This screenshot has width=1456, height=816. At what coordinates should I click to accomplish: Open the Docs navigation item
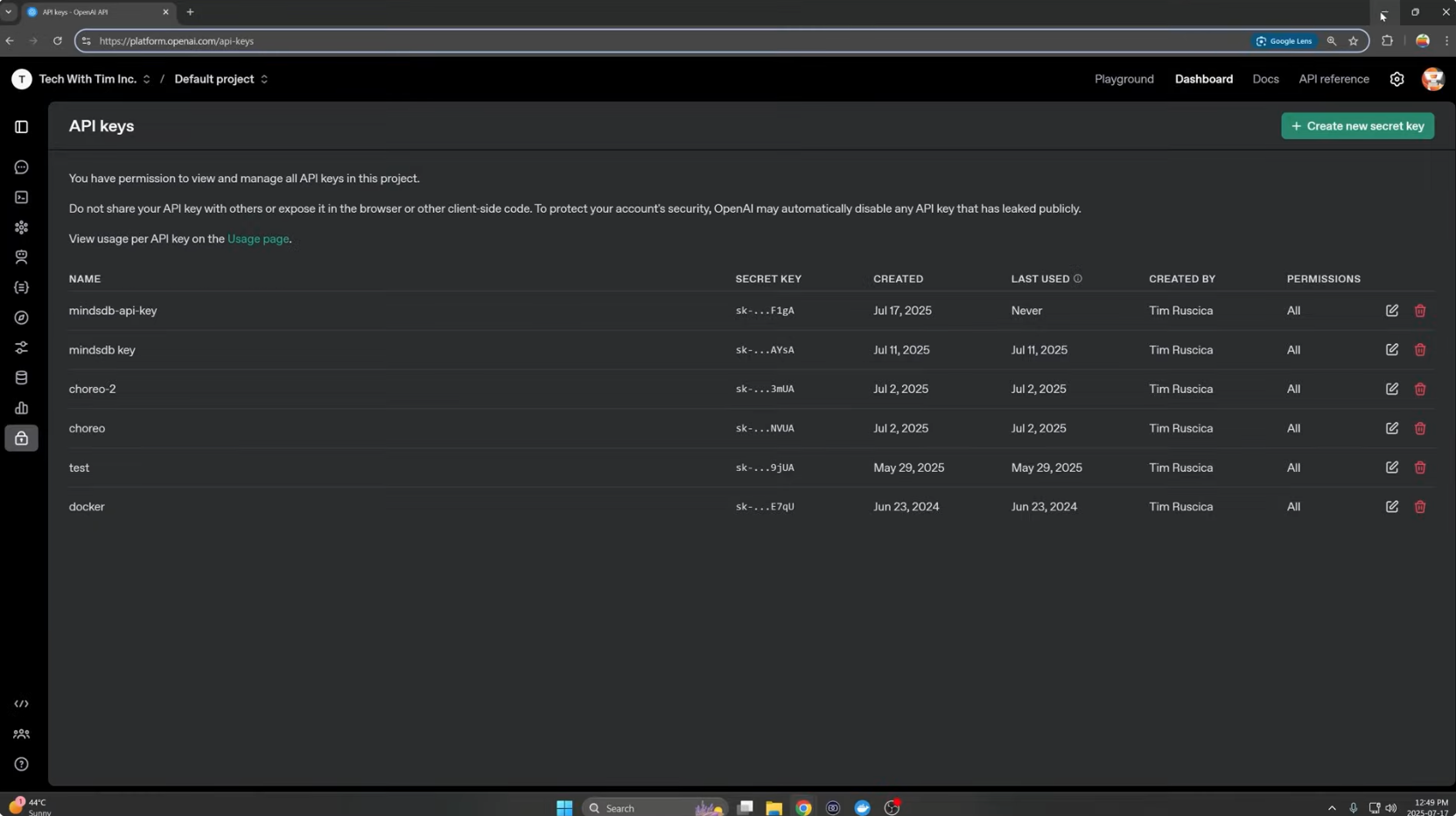[1265, 79]
